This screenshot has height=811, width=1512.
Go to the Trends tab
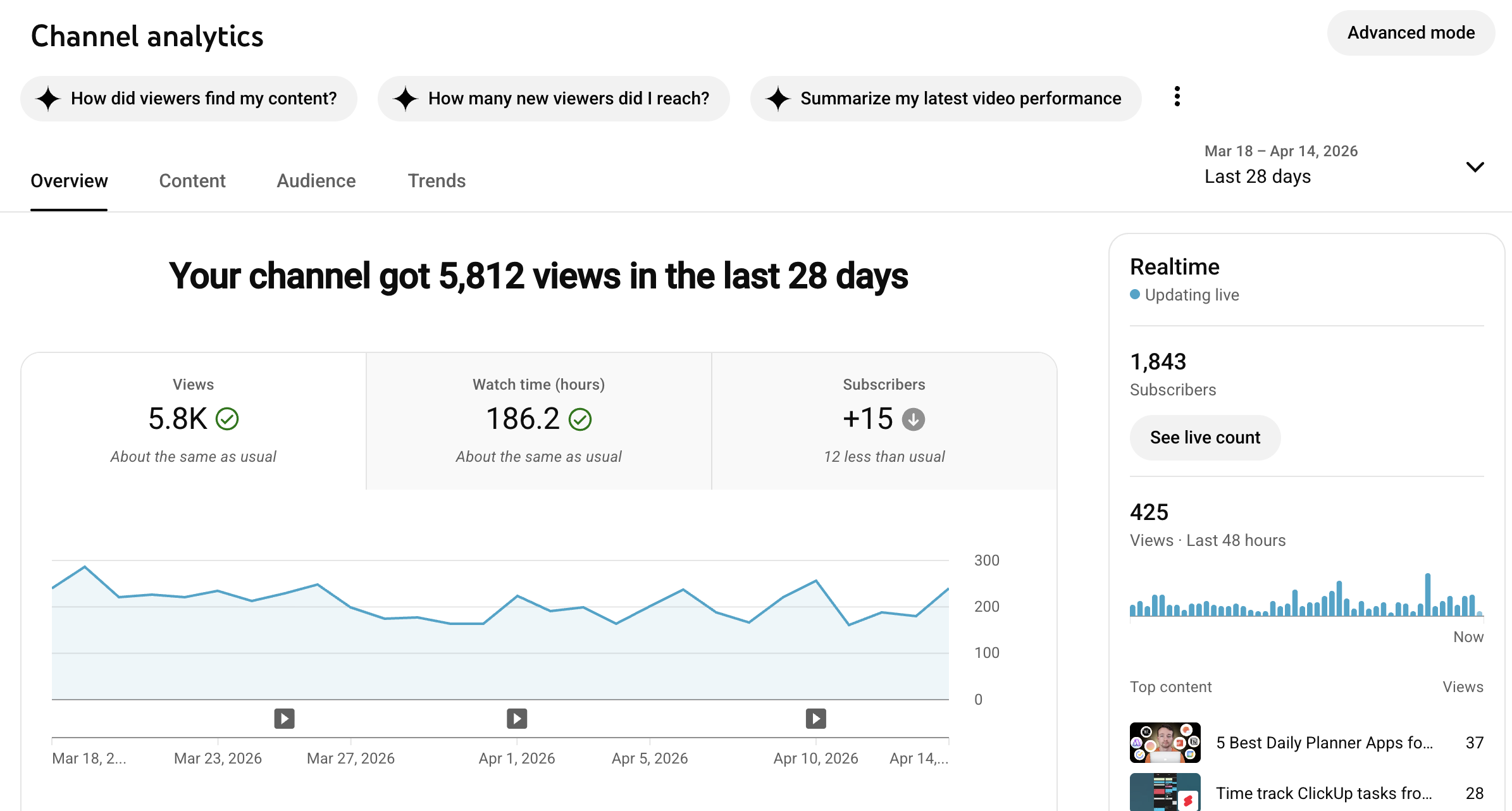click(x=437, y=181)
